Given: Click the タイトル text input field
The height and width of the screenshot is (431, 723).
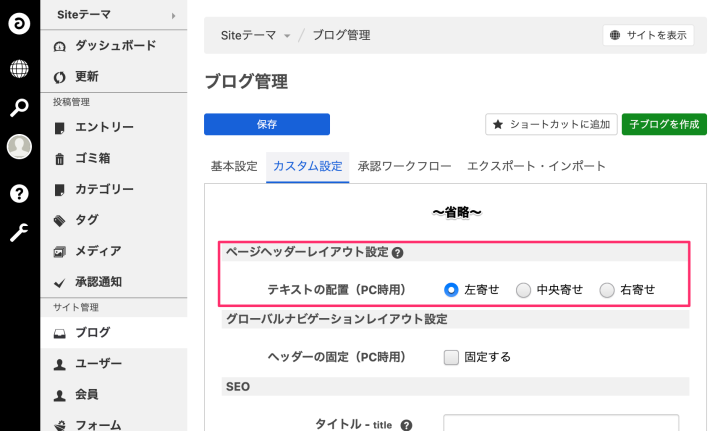Looking at the screenshot, I should 561,423.
